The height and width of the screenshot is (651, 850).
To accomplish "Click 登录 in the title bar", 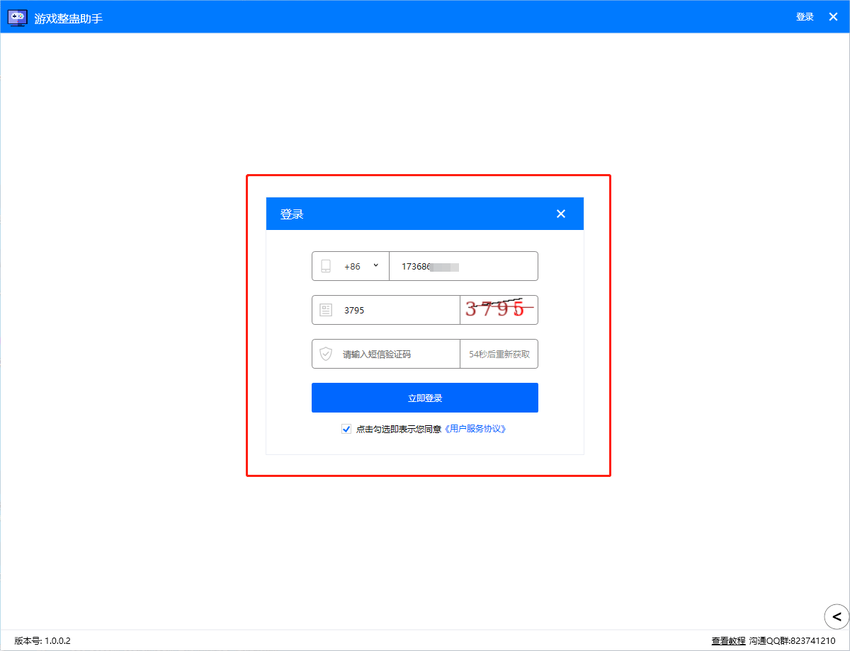I will coord(804,17).
